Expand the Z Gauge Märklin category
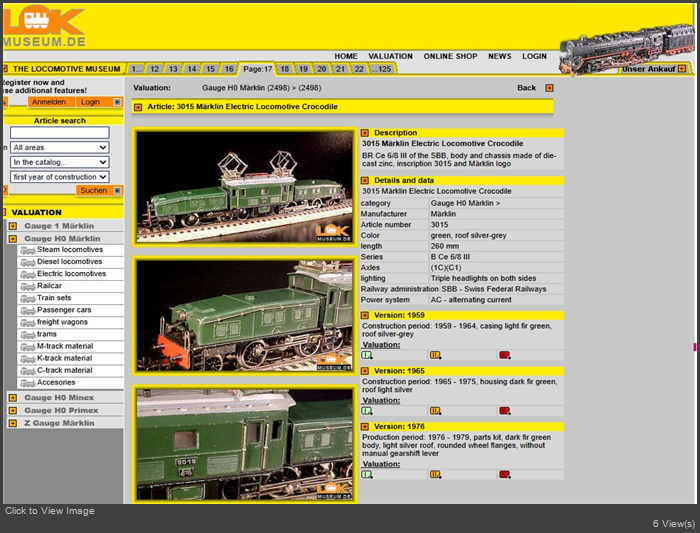 click(x=13, y=423)
